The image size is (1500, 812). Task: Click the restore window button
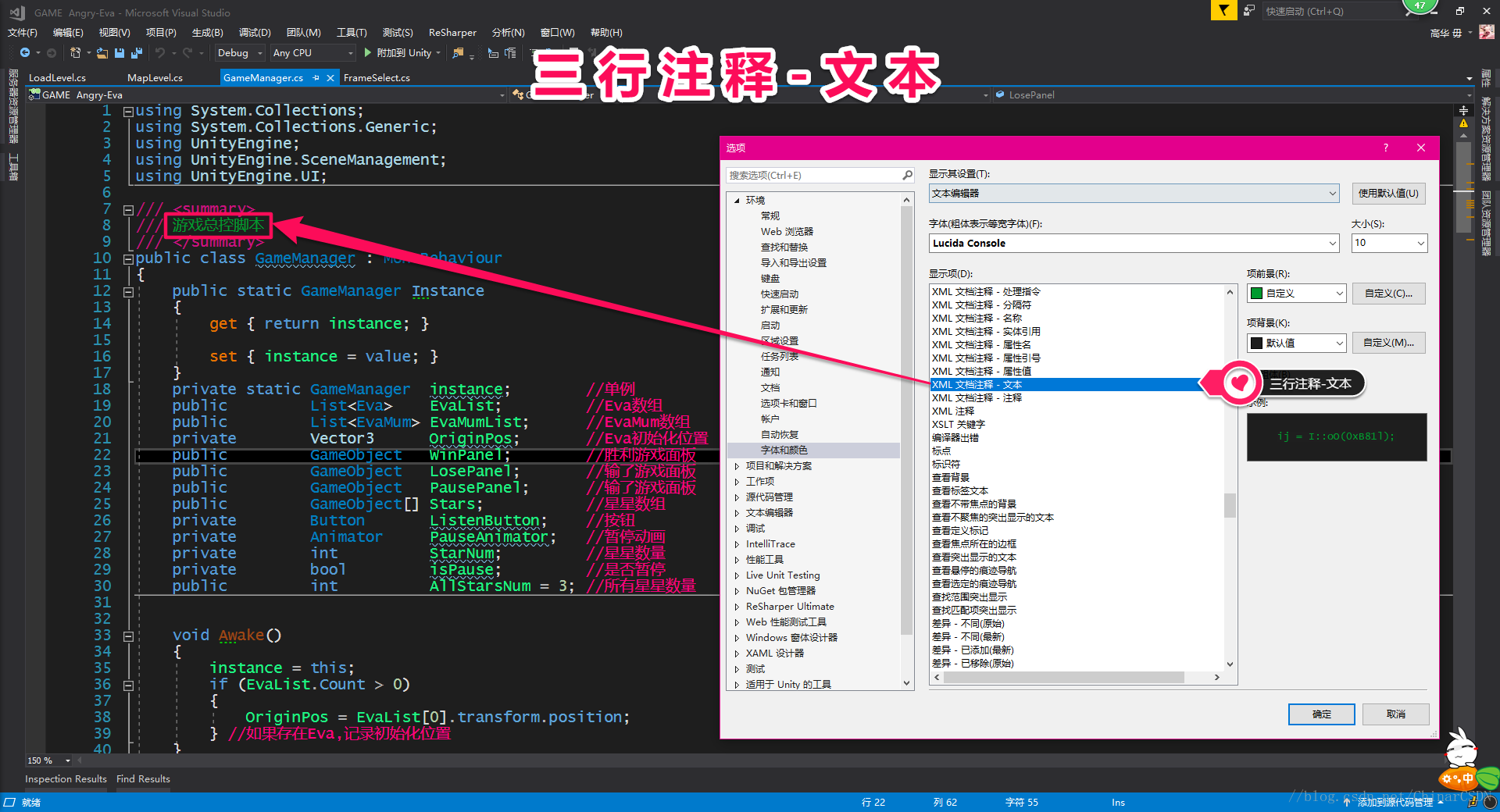pyautogui.click(x=1459, y=11)
